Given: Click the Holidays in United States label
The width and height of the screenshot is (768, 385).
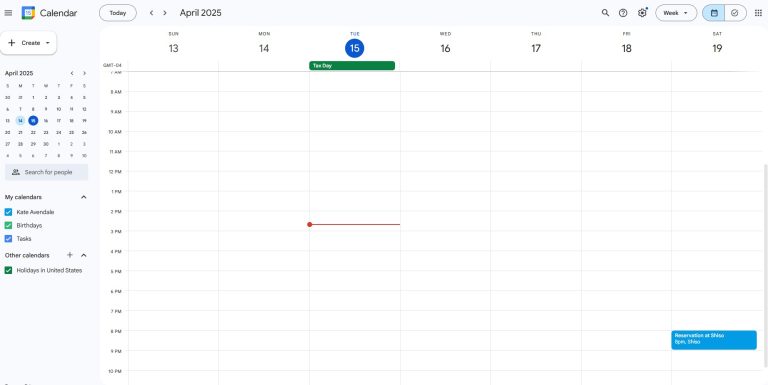Looking at the screenshot, I should 49,270.
